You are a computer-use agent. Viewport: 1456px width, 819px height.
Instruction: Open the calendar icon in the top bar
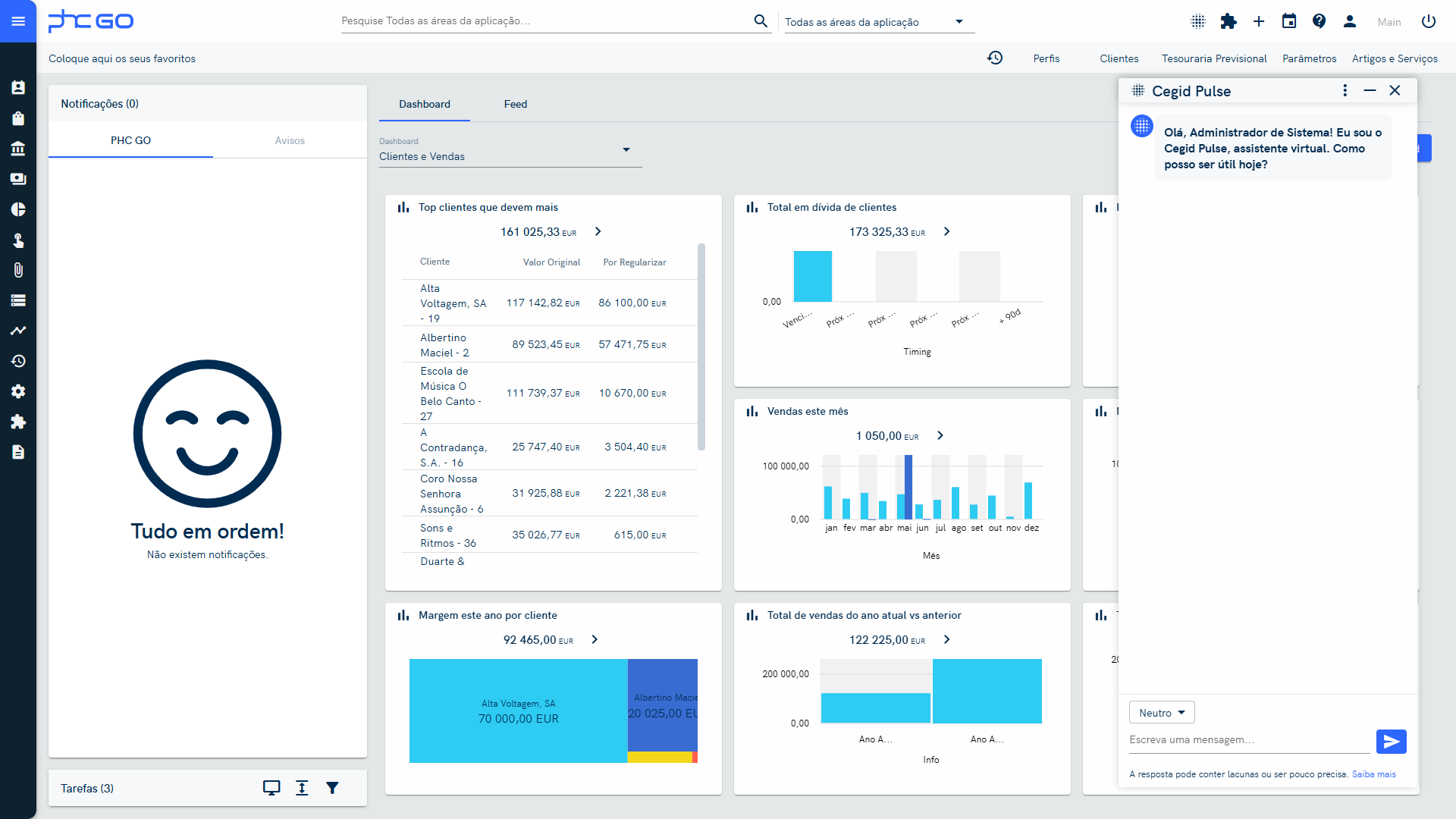click(1289, 21)
